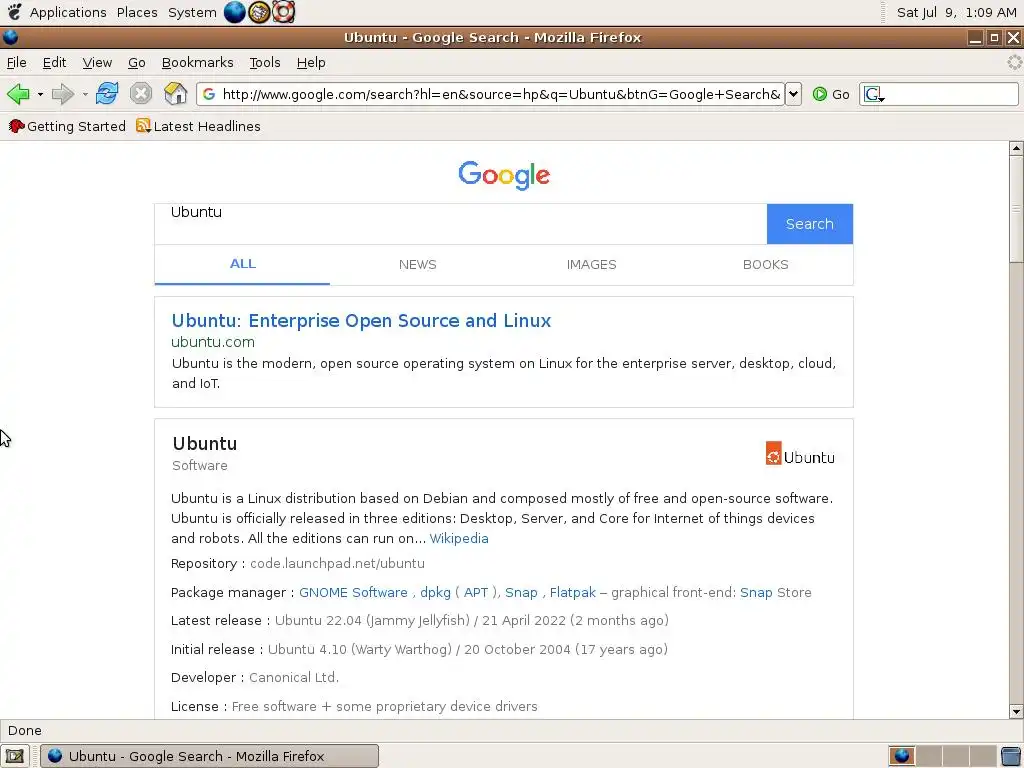Open the Places menu in the top panel
1024x768 pixels.
tap(137, 12)
